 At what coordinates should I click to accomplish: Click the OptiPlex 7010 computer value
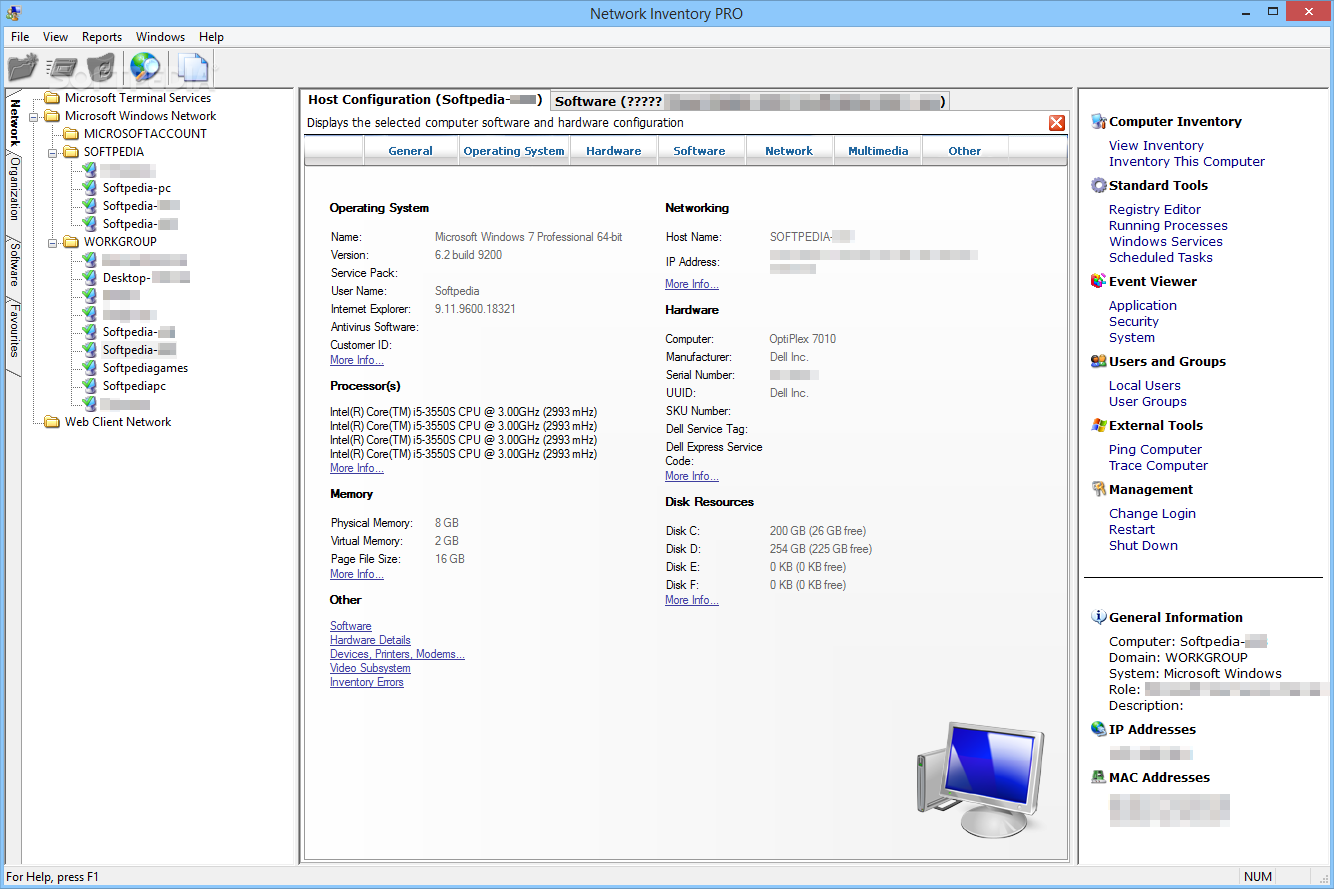click(803, 339)
